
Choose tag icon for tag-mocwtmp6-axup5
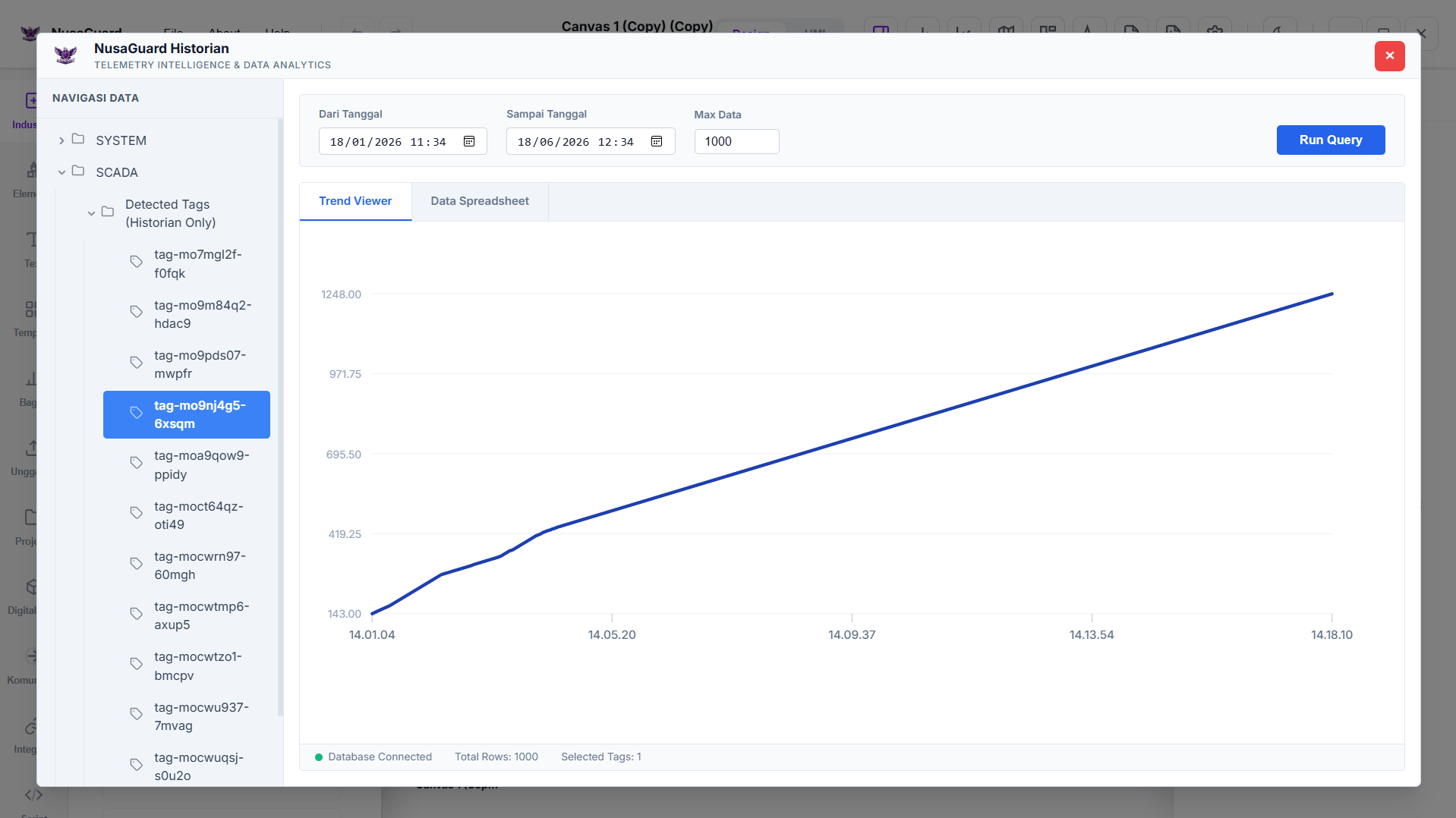[x=137, y=614]
